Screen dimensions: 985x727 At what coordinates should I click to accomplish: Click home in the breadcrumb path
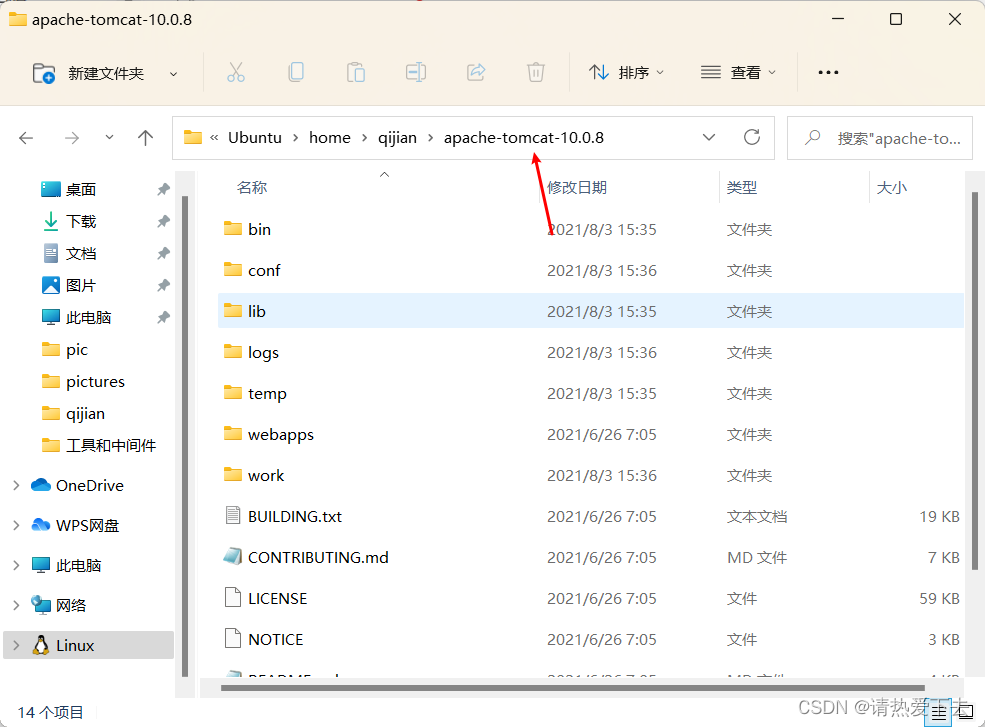tap(330, 138)
